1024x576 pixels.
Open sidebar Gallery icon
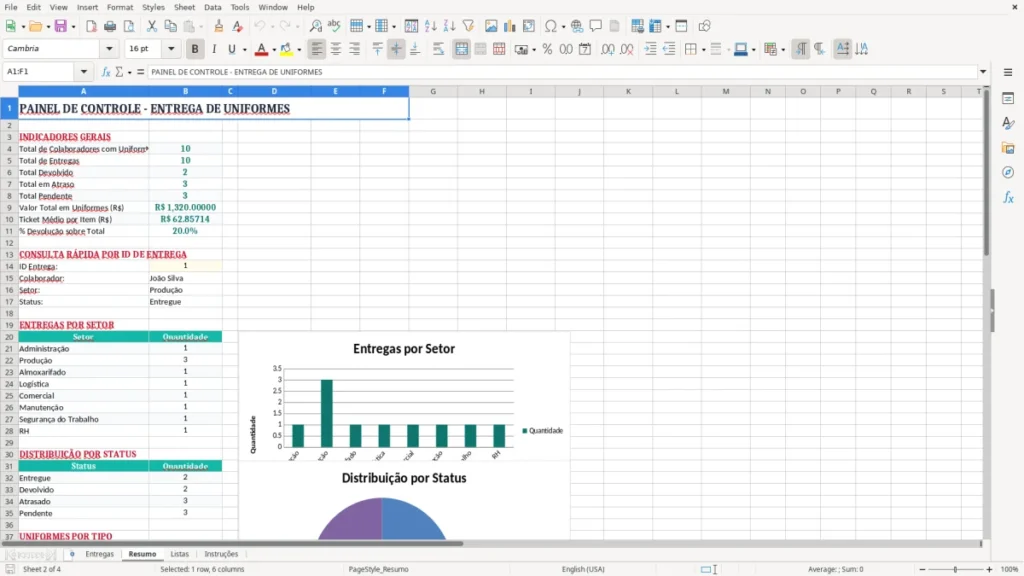click(x=1008, y=148)
